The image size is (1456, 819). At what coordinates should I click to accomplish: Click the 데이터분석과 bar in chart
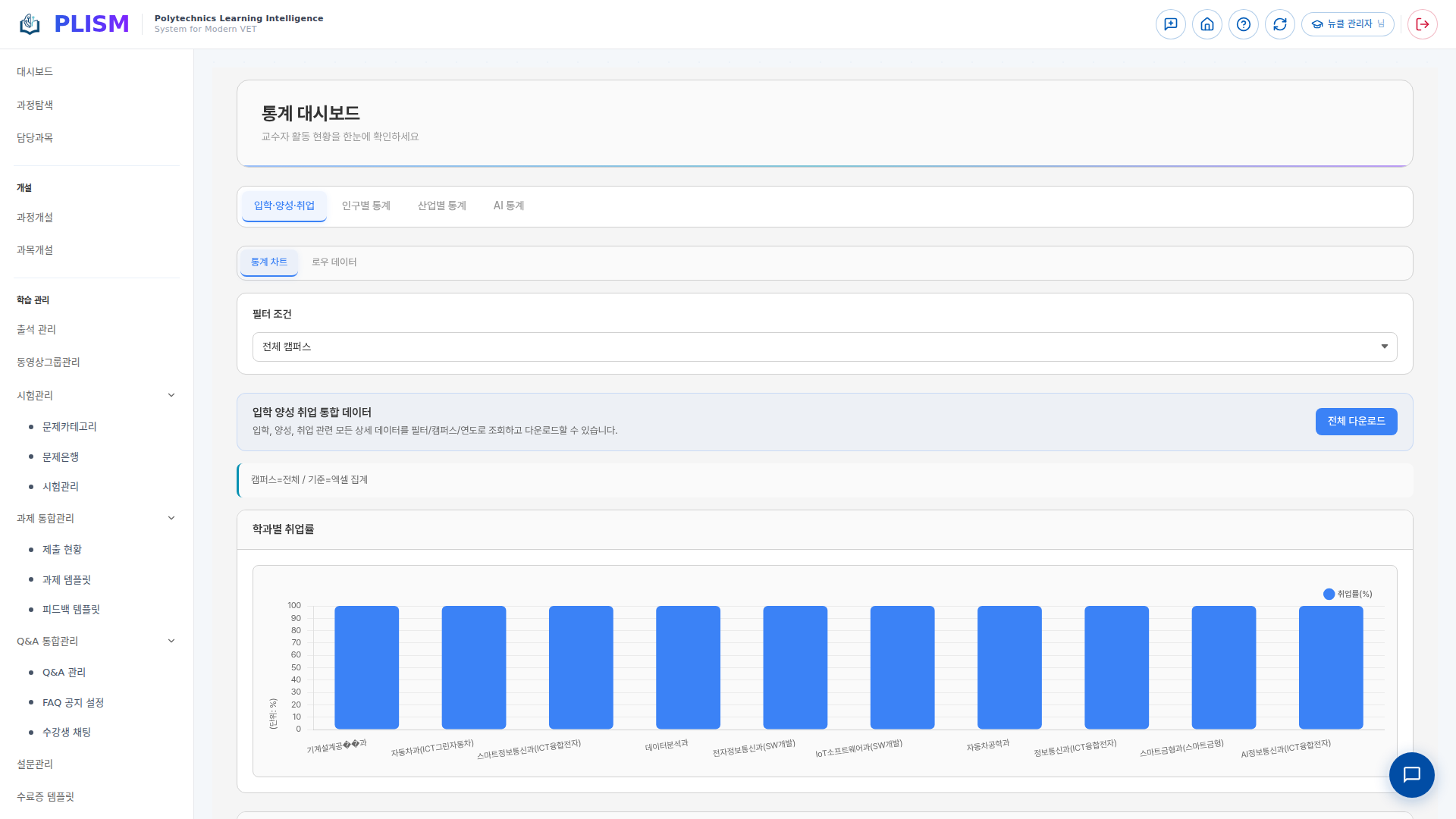coord(687,667)
